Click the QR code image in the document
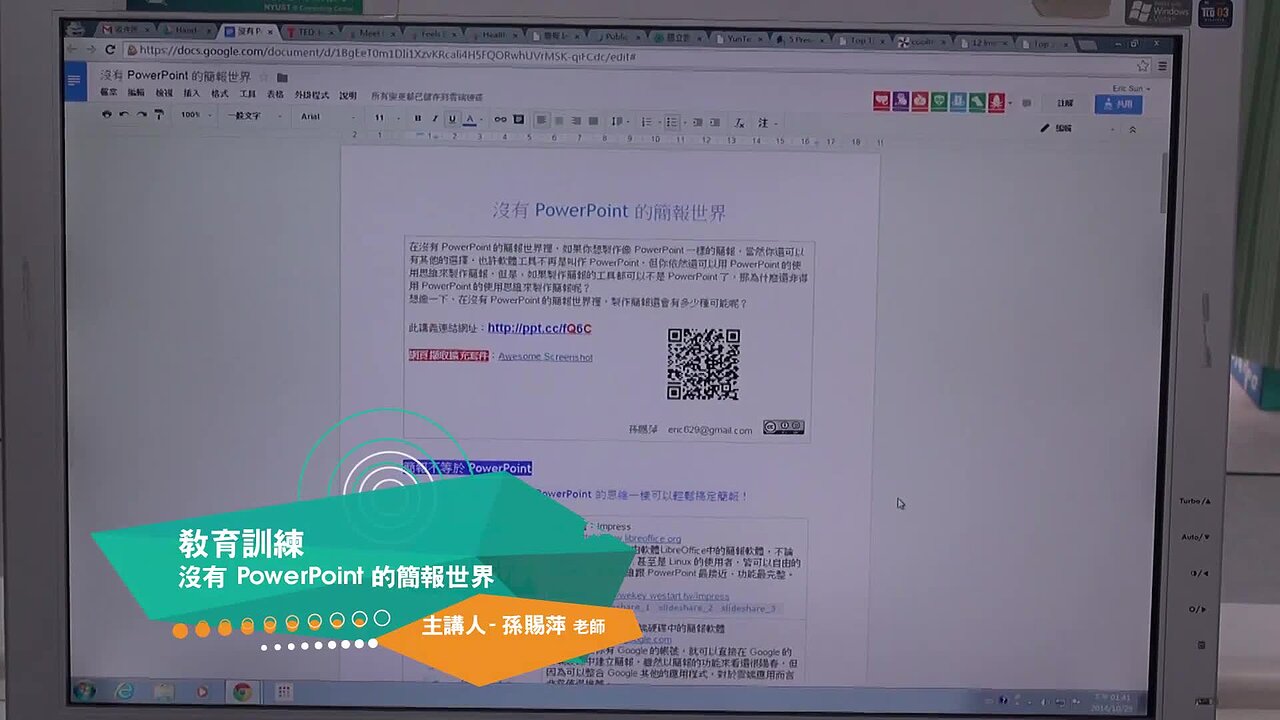Viewport: 1280px width, 720px height. click(704, 364)
